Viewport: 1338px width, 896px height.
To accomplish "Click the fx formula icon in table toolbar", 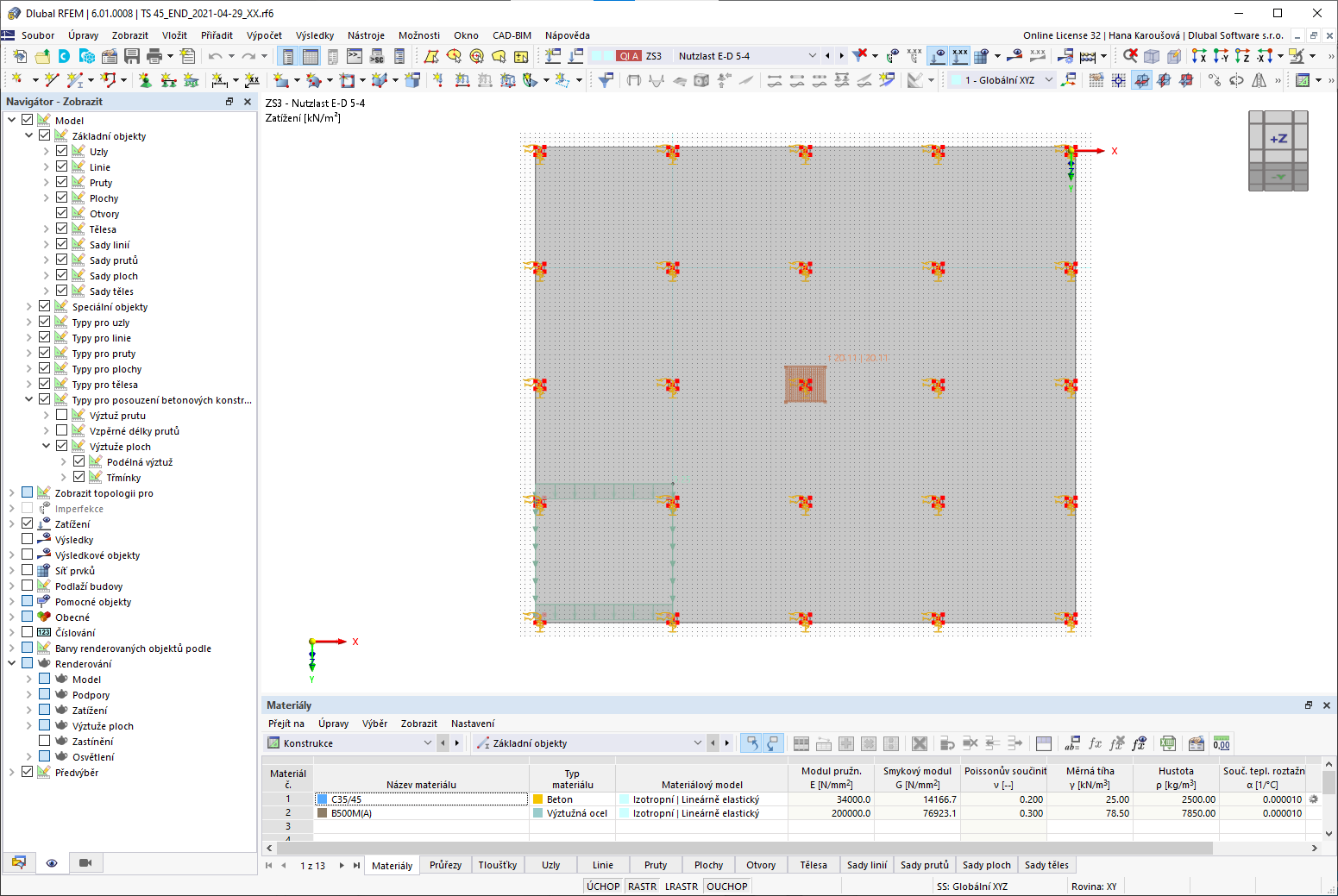I will coord(1096,743).
